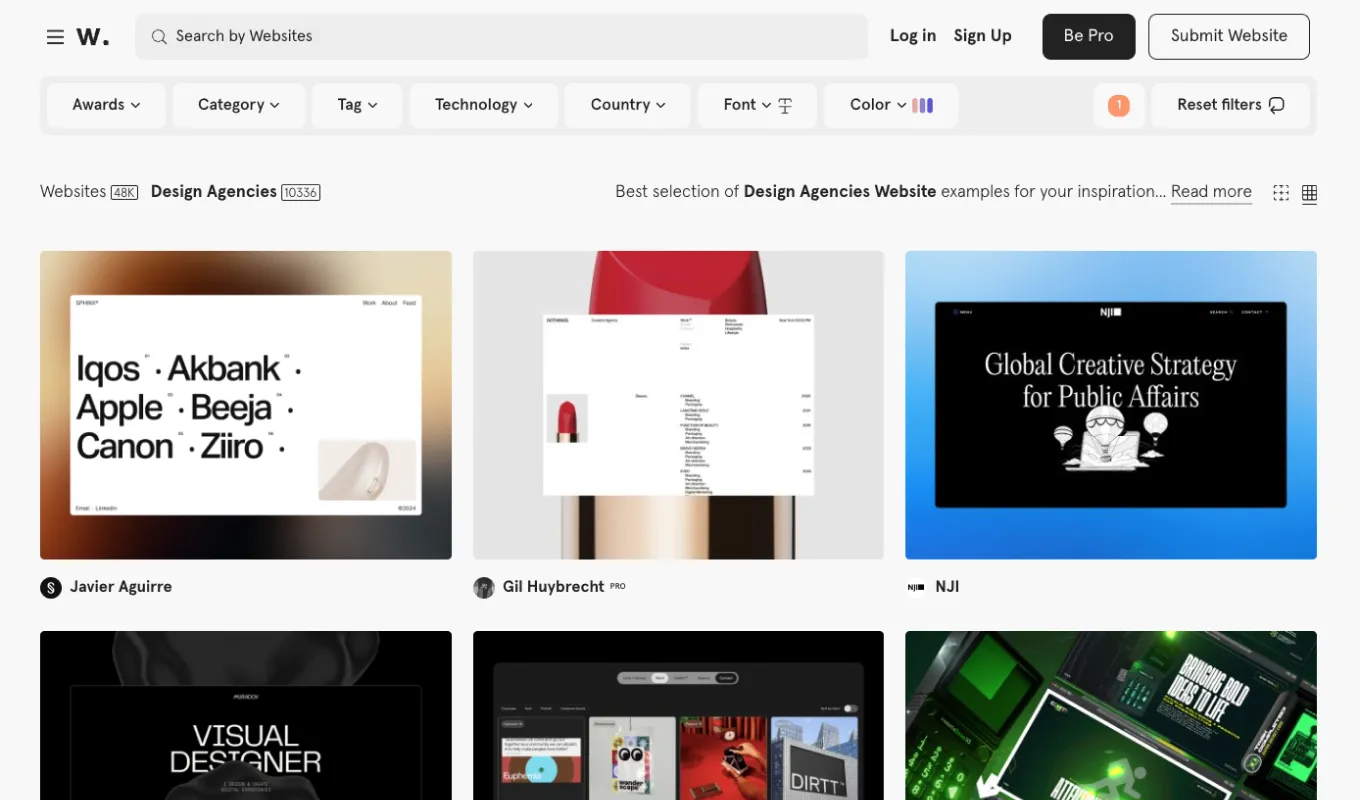
Task: Click the W. logo home icon
Action: pos(93,37)
